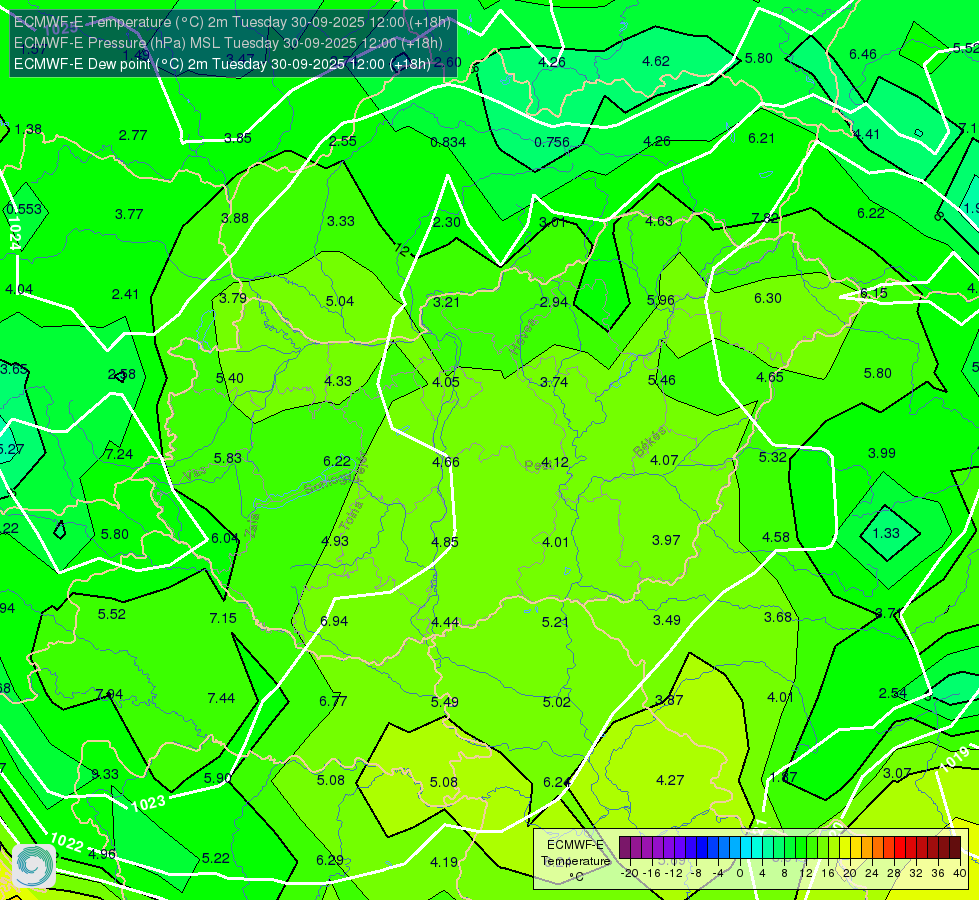Click the ECMWF spiral logo icon
Image resolution: width=979 pixels, height=900 pixels.
pyautogui.click(x=34, y=865)
